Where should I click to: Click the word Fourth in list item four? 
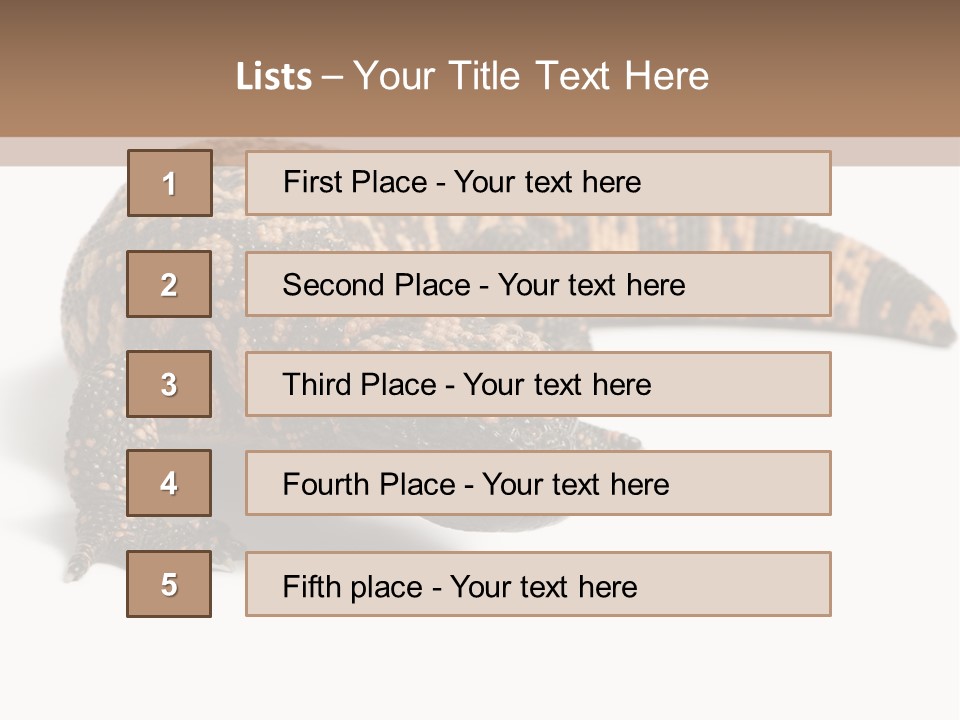point(327,484)
